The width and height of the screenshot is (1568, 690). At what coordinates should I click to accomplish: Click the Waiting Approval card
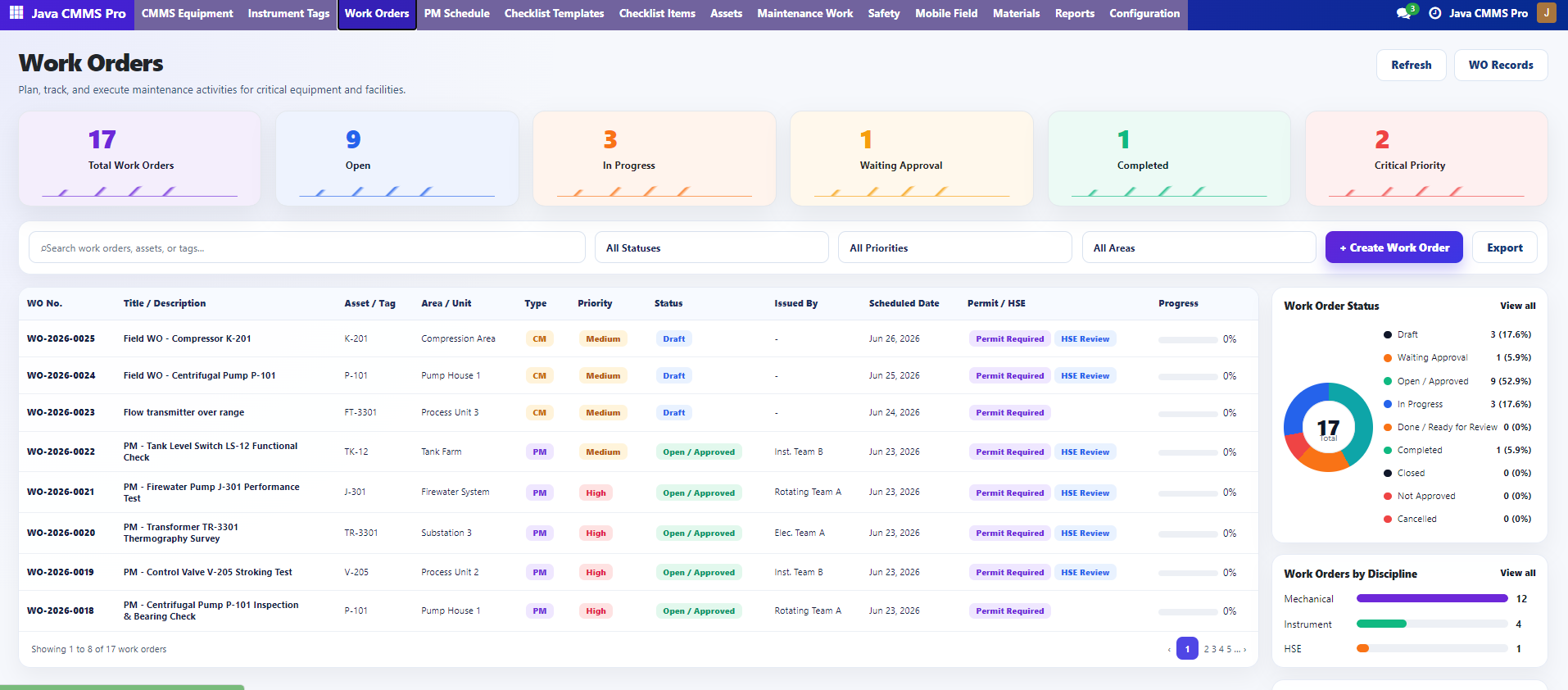click(912, 158)
